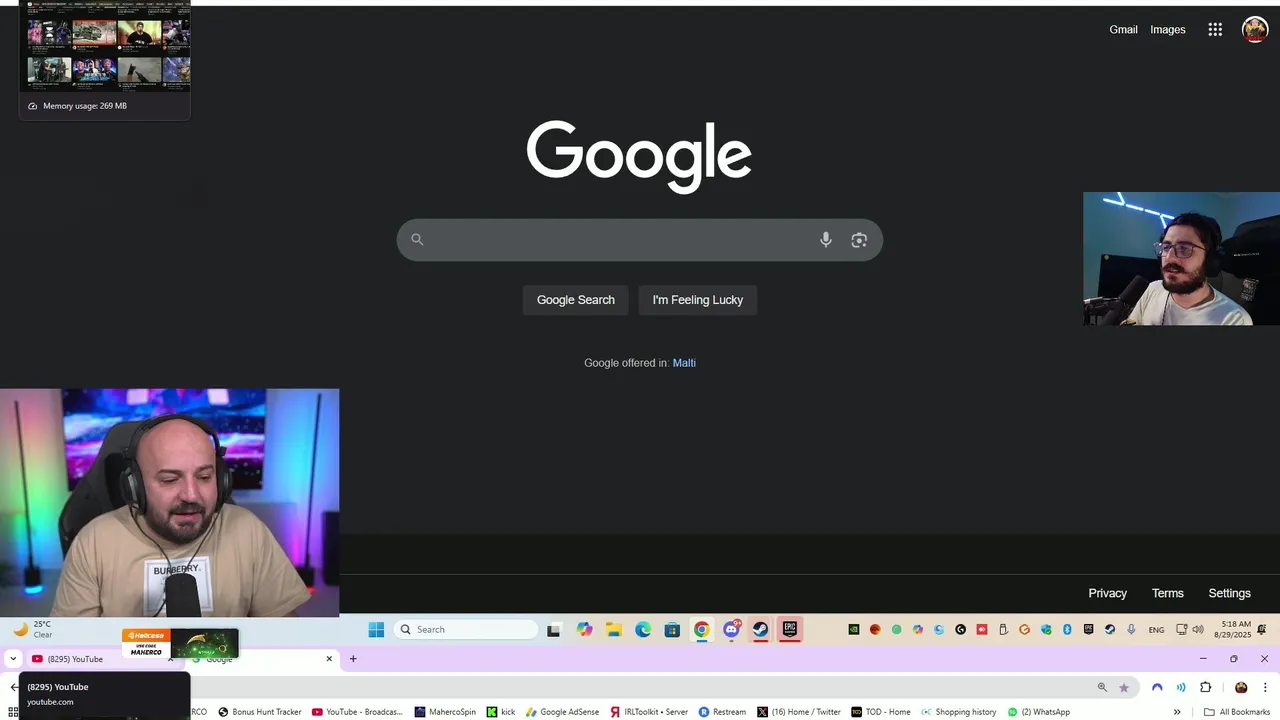
Task: Open the Restream bookmark
Action: point(722,712)
